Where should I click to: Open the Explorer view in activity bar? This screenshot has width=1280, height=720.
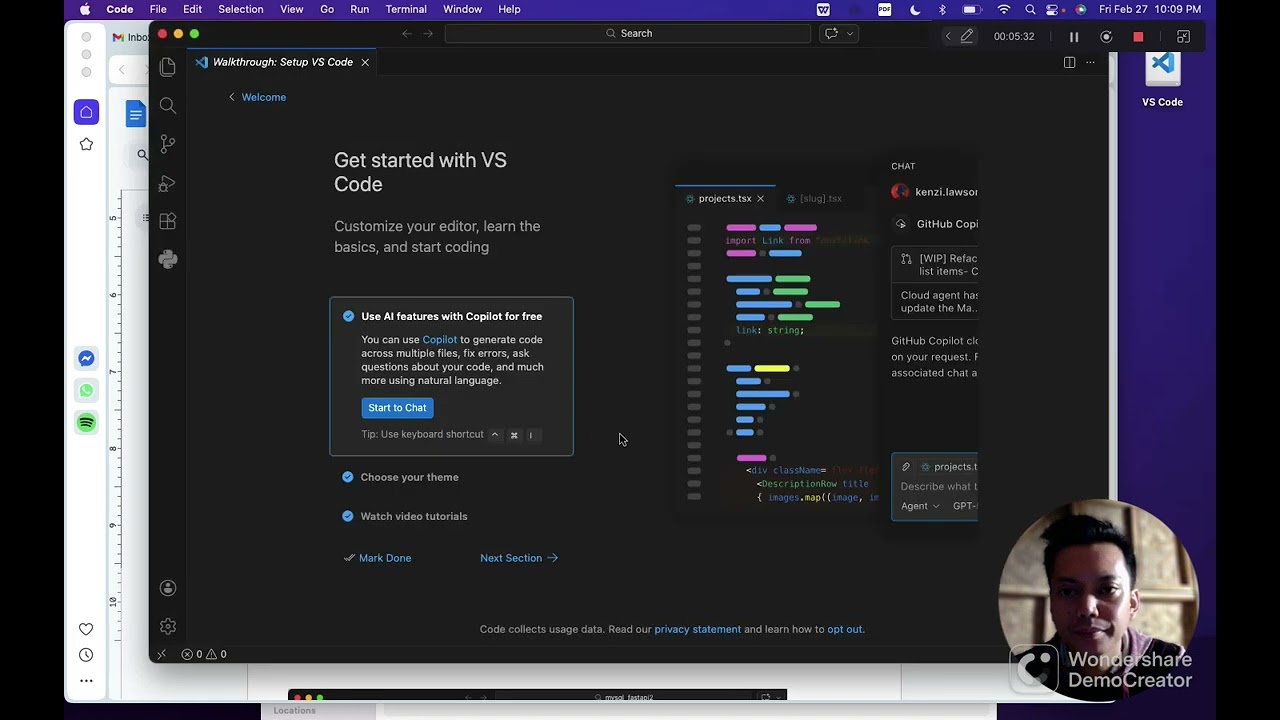click(x=168, y=67)
